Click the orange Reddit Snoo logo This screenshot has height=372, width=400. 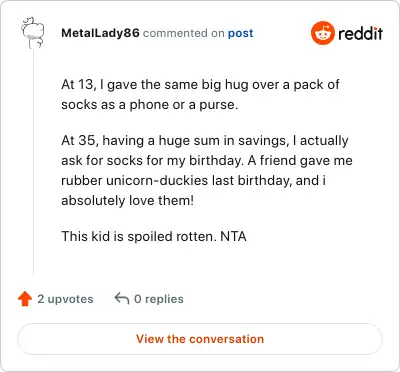coord(322,33)
